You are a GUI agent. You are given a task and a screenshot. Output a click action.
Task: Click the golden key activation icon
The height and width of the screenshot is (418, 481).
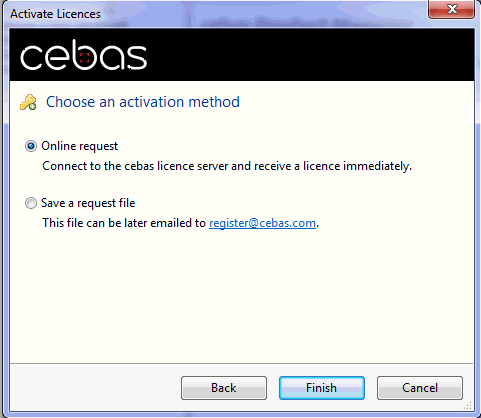click(28, 102)
